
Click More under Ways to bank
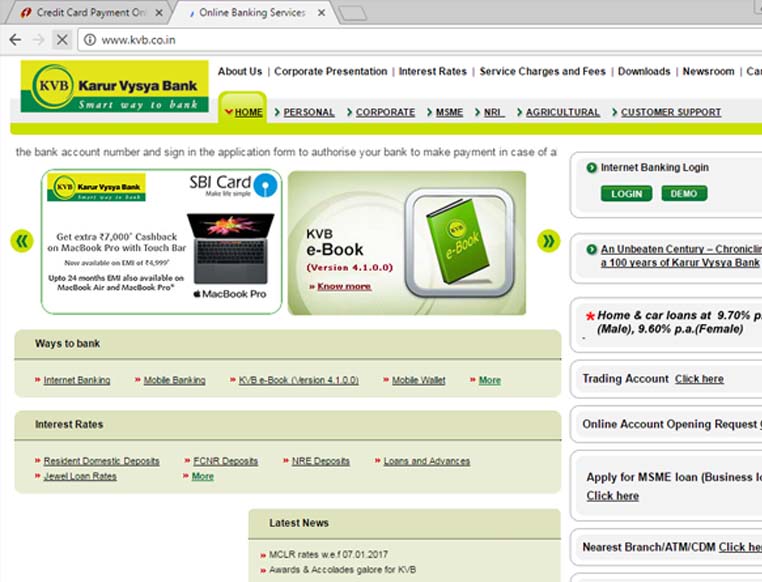pyautogui.click(x=490, y=380)
